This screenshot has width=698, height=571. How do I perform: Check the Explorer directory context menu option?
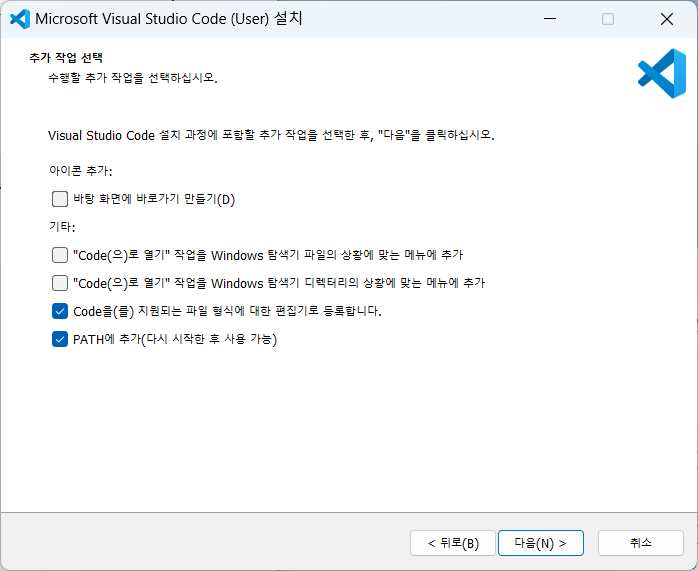tap(60, 283)
